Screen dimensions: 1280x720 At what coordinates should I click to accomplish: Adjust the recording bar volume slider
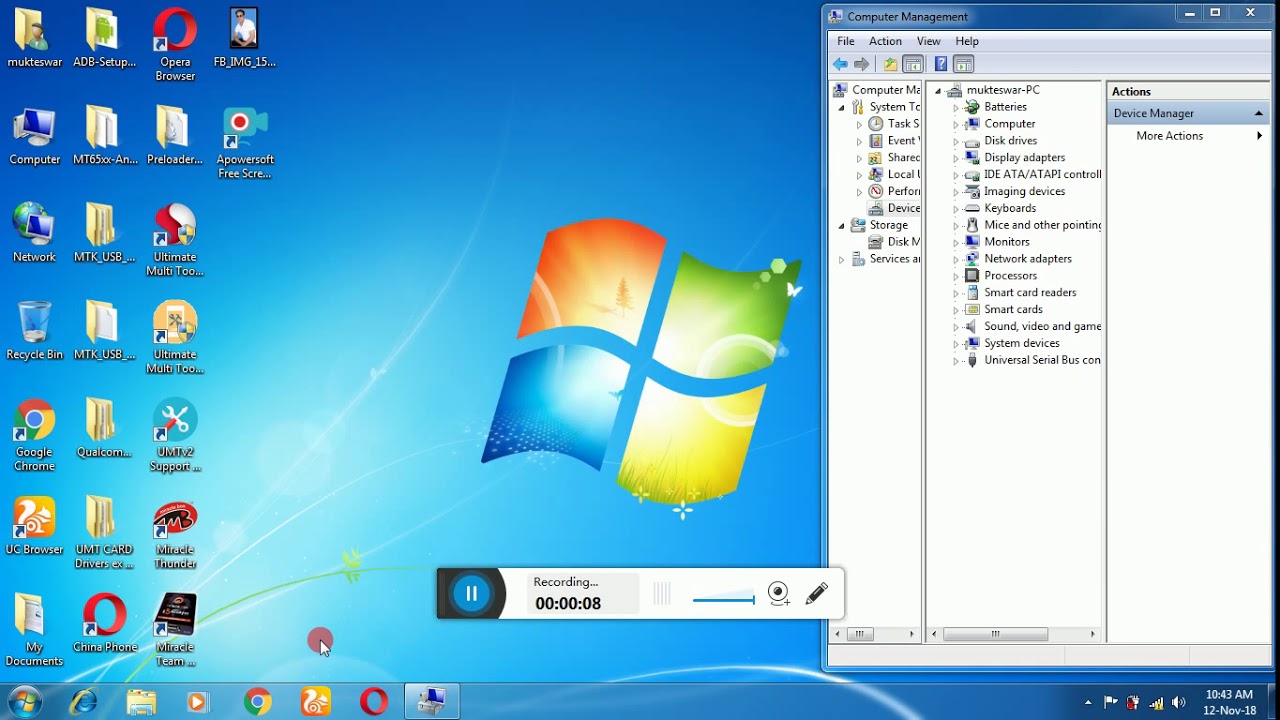pos(724,600)
